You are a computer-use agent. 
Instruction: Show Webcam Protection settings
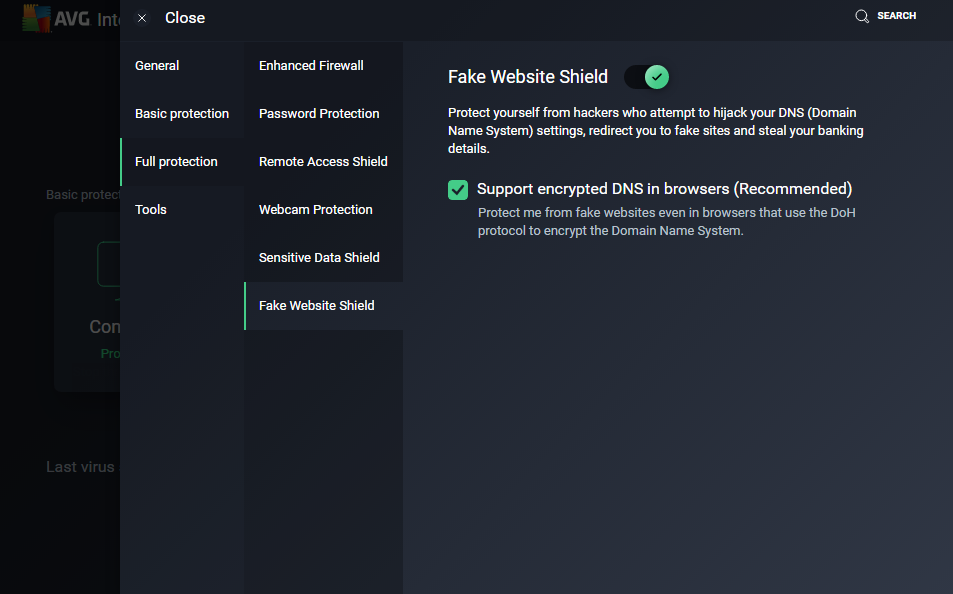(315, 210)
